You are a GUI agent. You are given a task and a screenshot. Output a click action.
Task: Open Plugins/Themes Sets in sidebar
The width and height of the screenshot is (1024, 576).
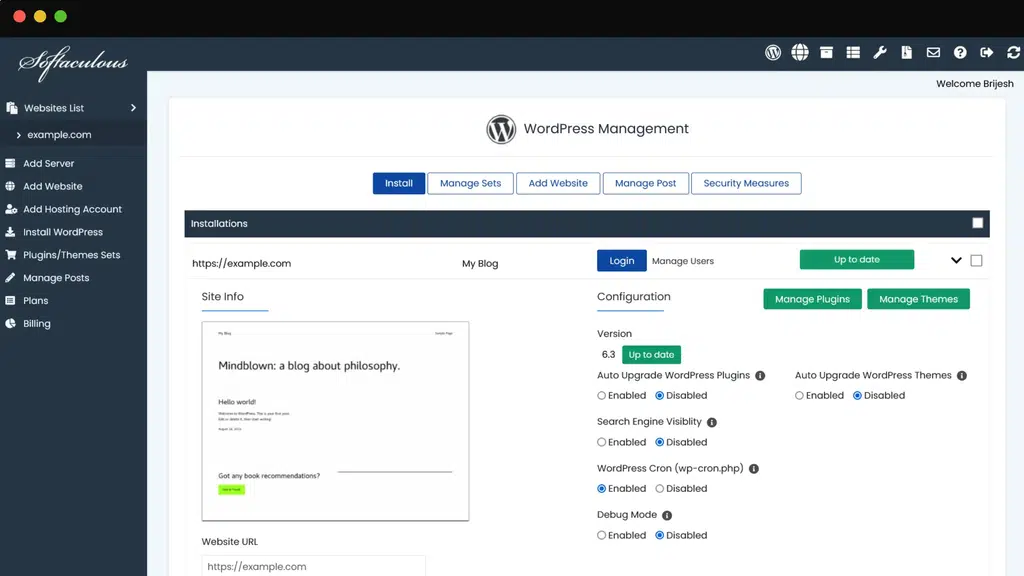coord(72,255)
